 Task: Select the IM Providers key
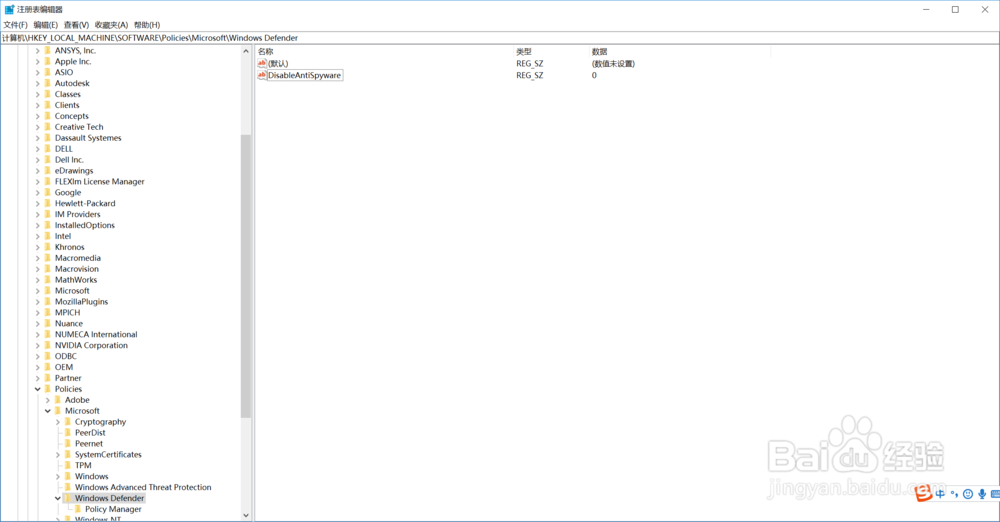[x=77, y=214]
